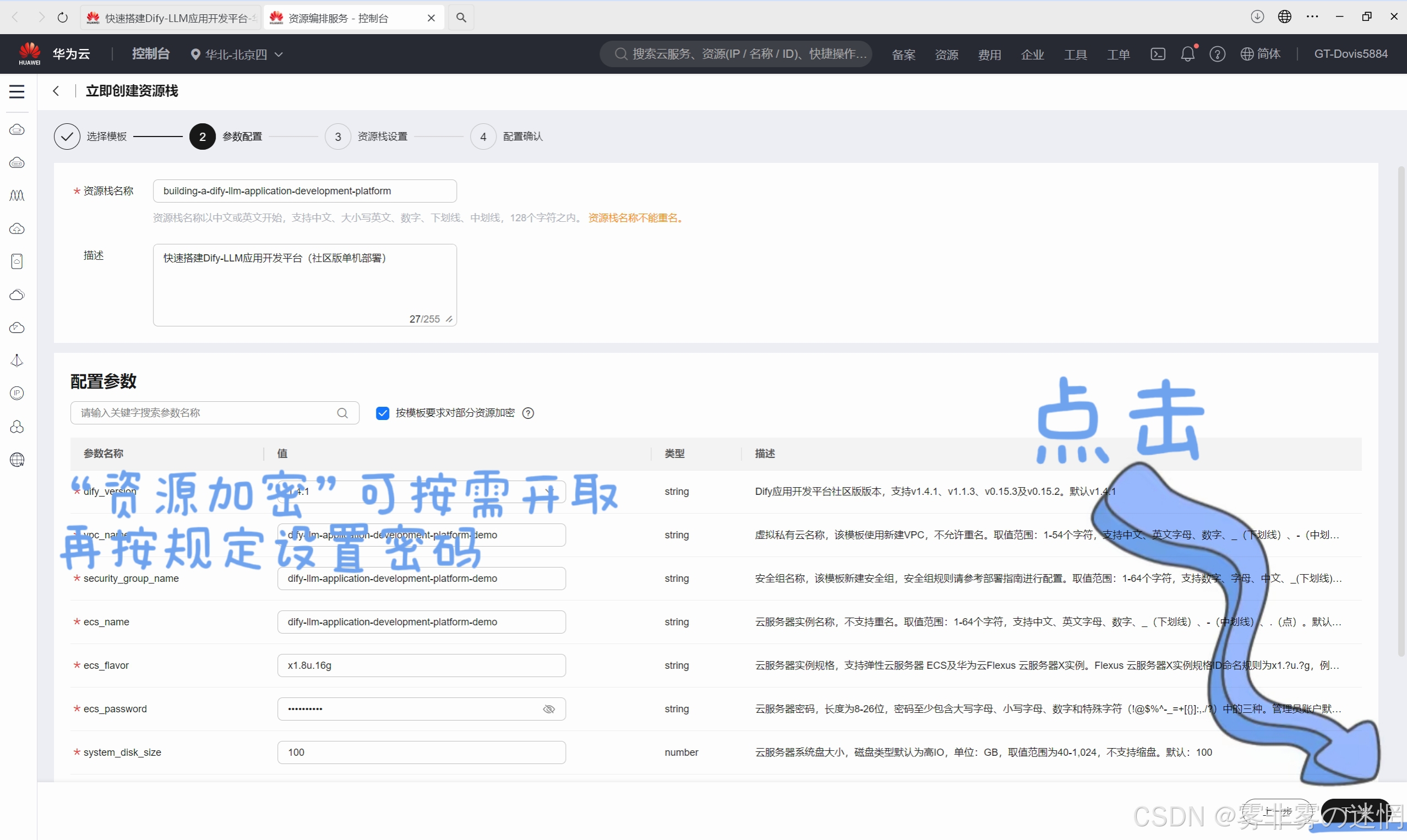
Task: Open the browser downloads icon
Action: [1257, 17]
